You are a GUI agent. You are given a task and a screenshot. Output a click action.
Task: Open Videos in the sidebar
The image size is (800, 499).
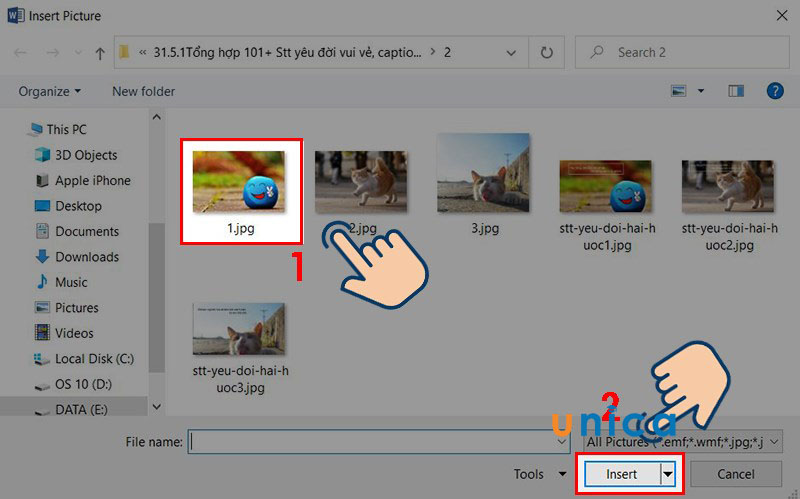point(64,333)
